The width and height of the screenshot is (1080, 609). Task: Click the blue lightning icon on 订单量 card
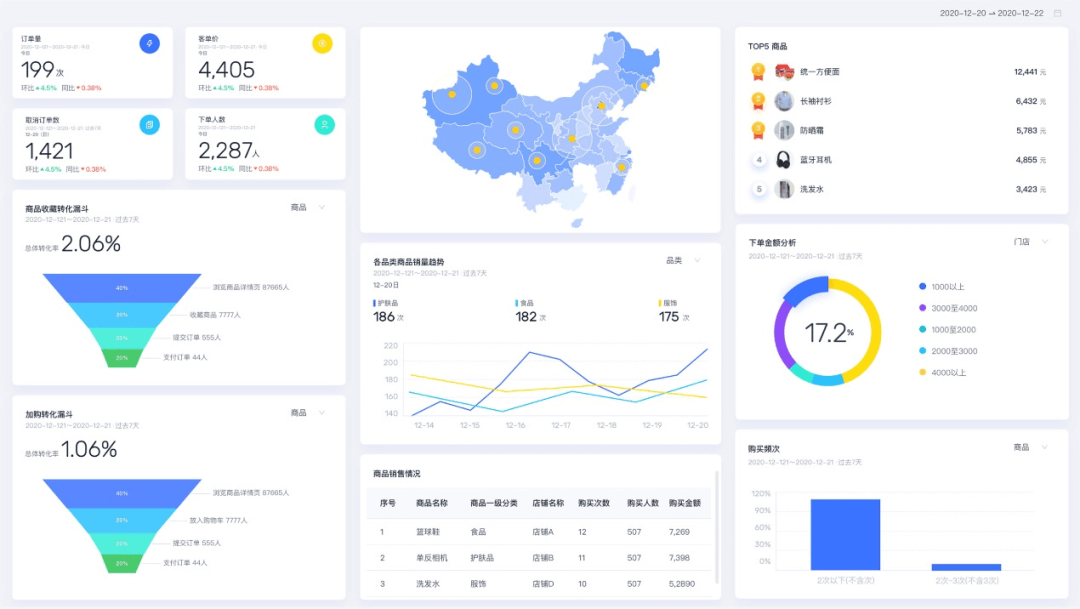tap(149, 43)
